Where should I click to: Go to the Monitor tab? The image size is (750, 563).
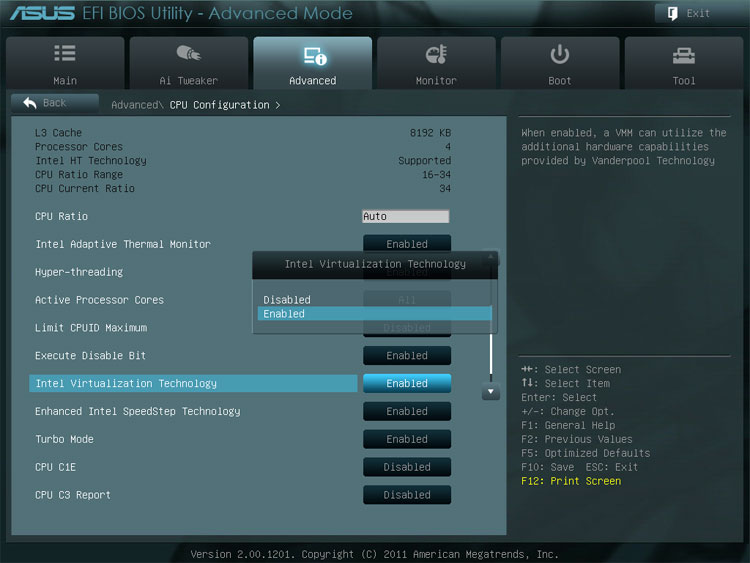[x=436, y=63]
